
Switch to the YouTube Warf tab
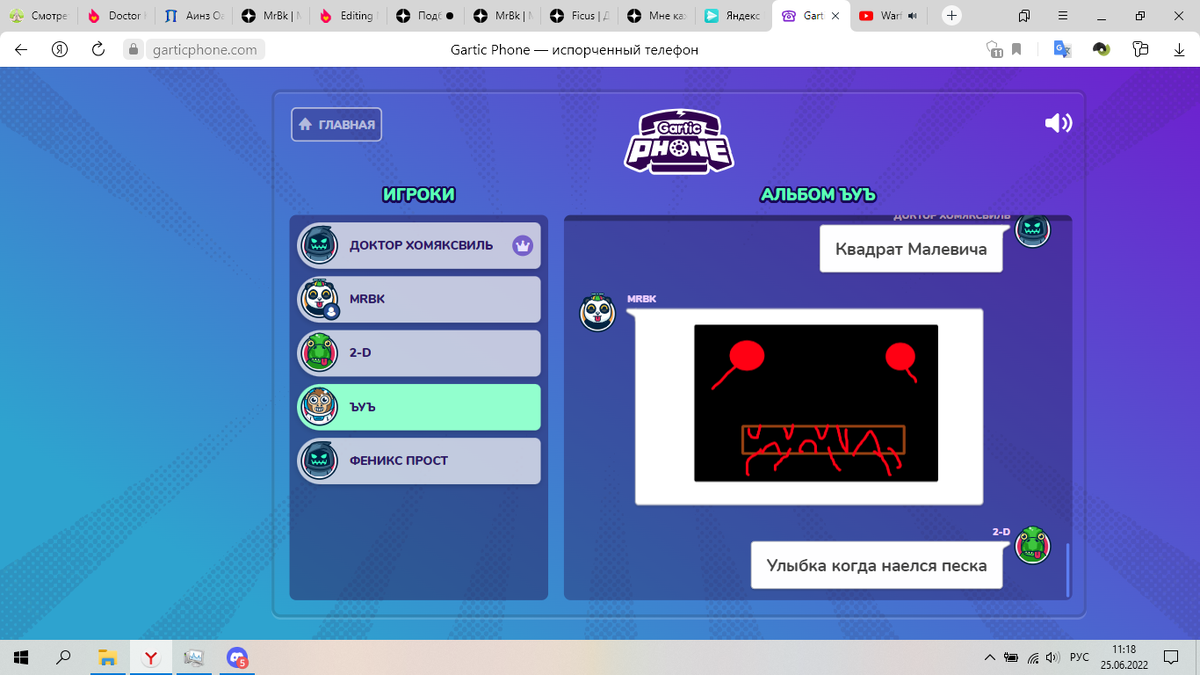click(889, 16)
